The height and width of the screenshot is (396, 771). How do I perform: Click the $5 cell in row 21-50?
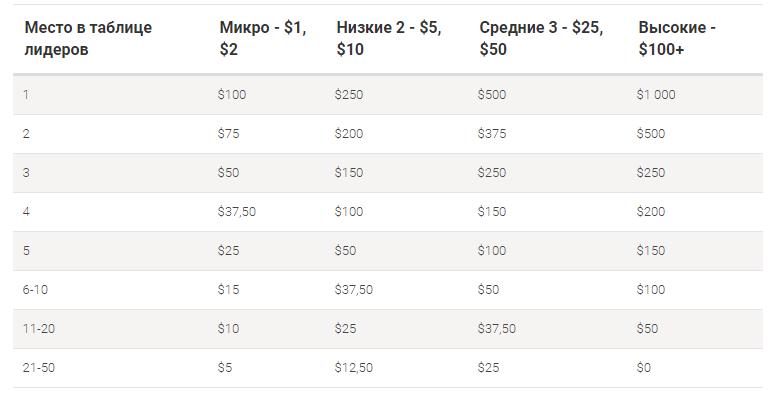pyautogui.click(x=225, y=367)
